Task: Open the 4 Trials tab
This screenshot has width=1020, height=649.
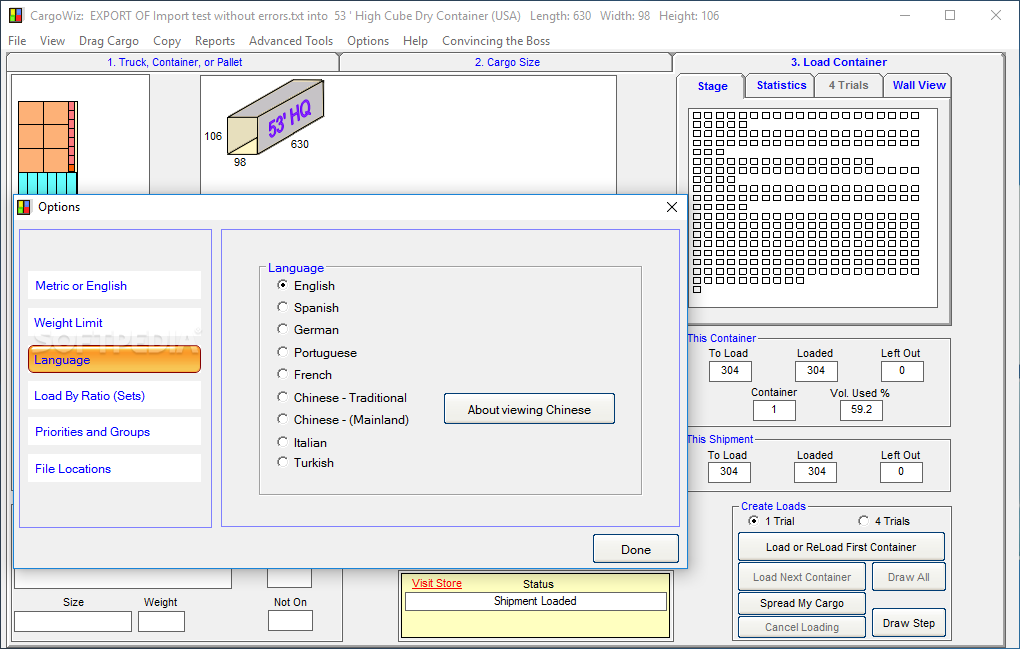Action: pyautogui.click(x=848, y=85)
